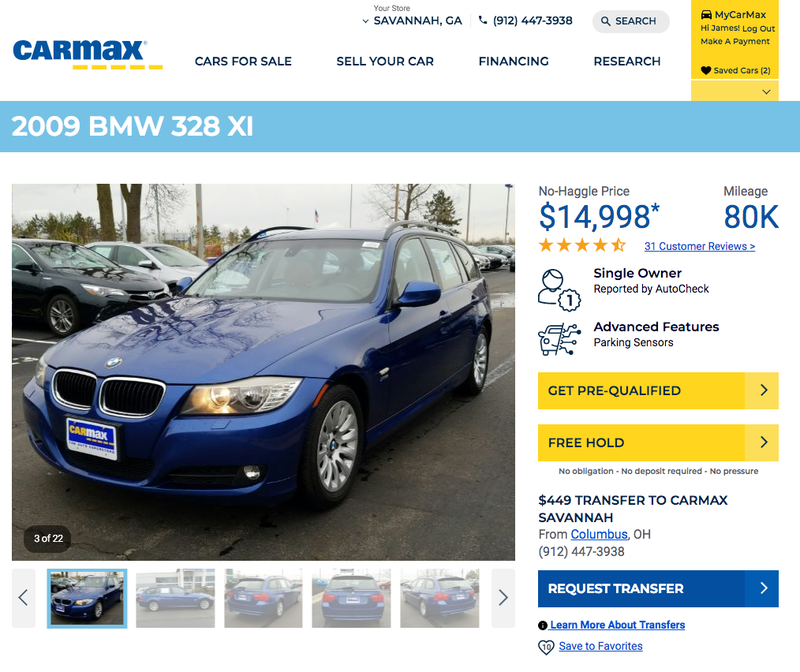Open the Financing menu
The image size is (800, 672).
click(513, 61)
